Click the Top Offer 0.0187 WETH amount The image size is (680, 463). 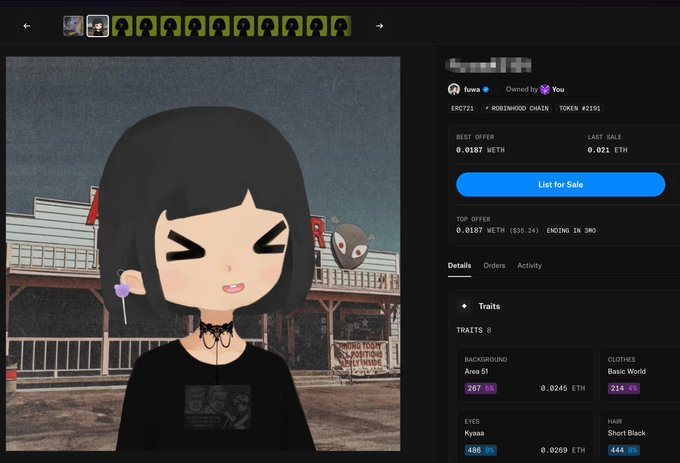481,230
